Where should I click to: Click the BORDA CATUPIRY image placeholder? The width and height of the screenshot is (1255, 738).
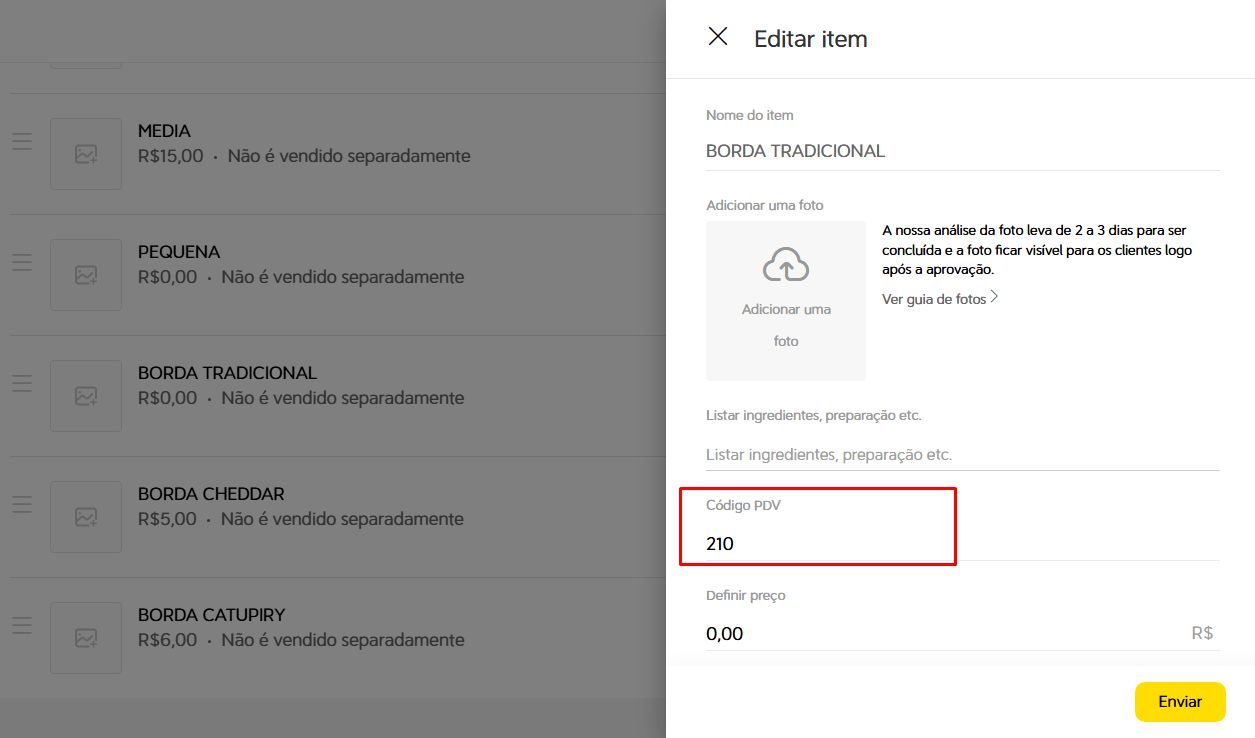click(86, 638)
